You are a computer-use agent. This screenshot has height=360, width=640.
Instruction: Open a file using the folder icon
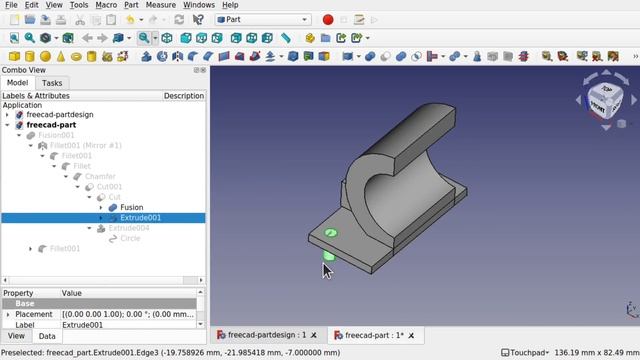tap(30, 20)
